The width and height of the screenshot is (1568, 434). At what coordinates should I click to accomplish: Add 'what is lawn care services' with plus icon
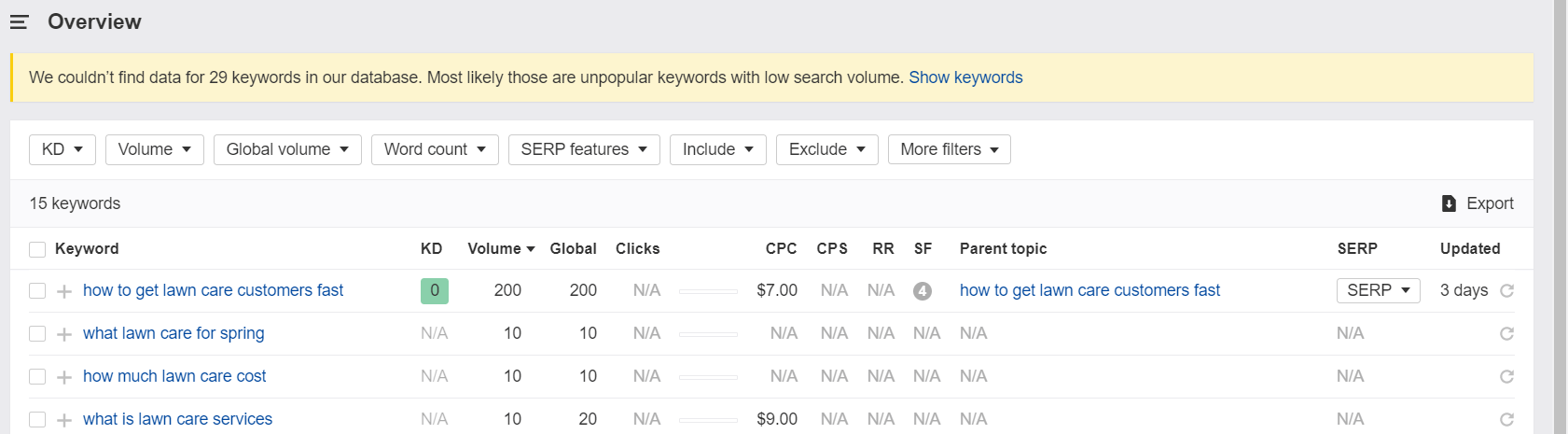click(64, 420)
